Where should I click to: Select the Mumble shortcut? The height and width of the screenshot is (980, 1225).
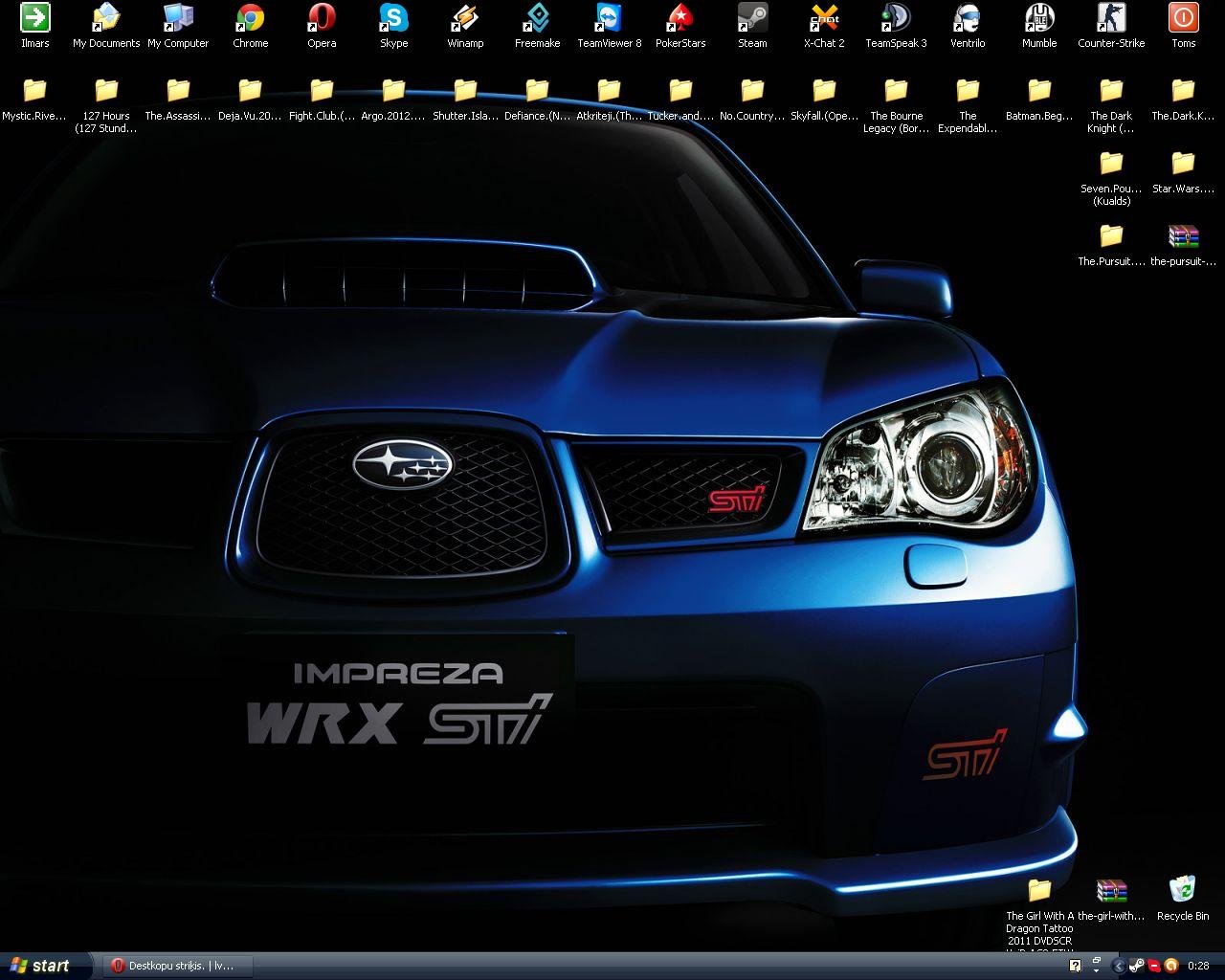click(x=1039, y=25)
